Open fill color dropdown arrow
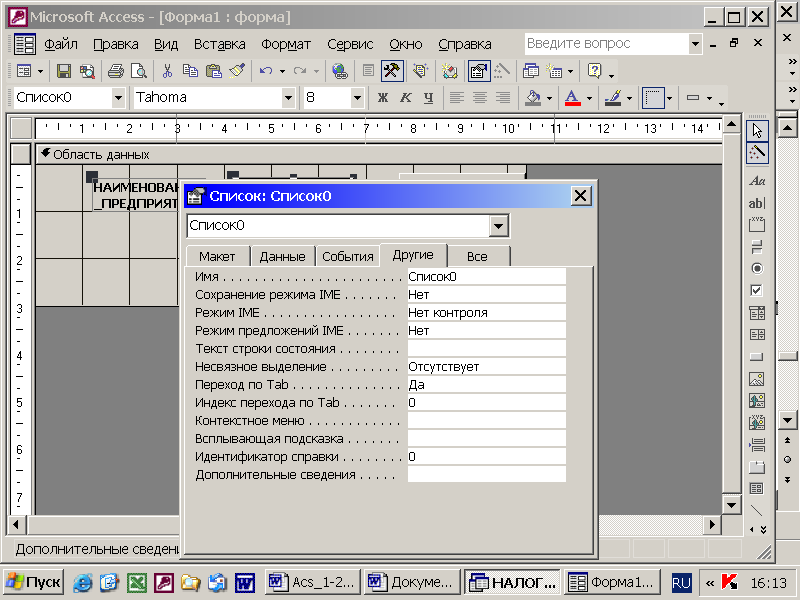The width and height of the screenshot is (800, 600). (549, 98)
